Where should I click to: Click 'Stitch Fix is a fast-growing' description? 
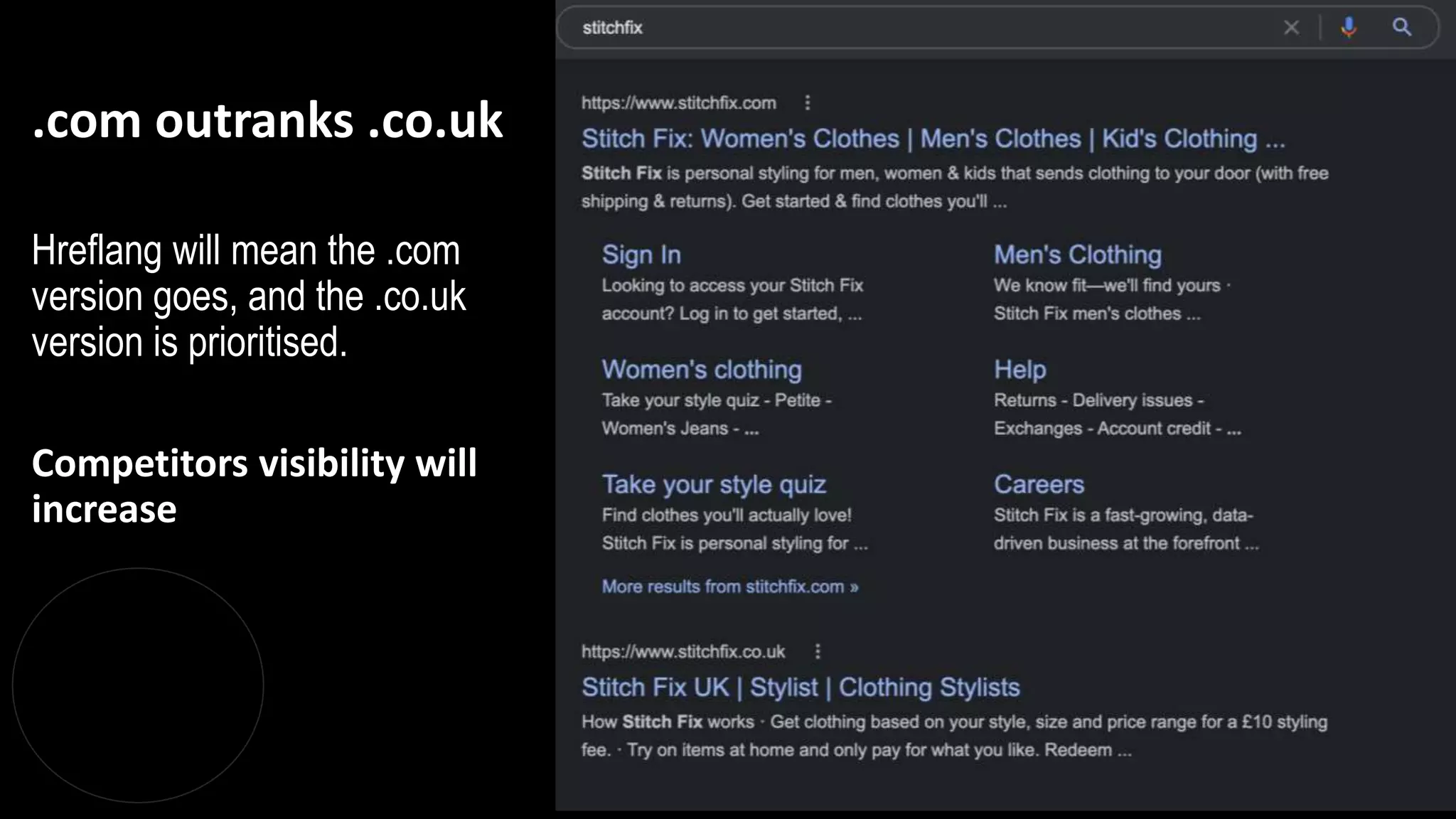point(1126,530)
